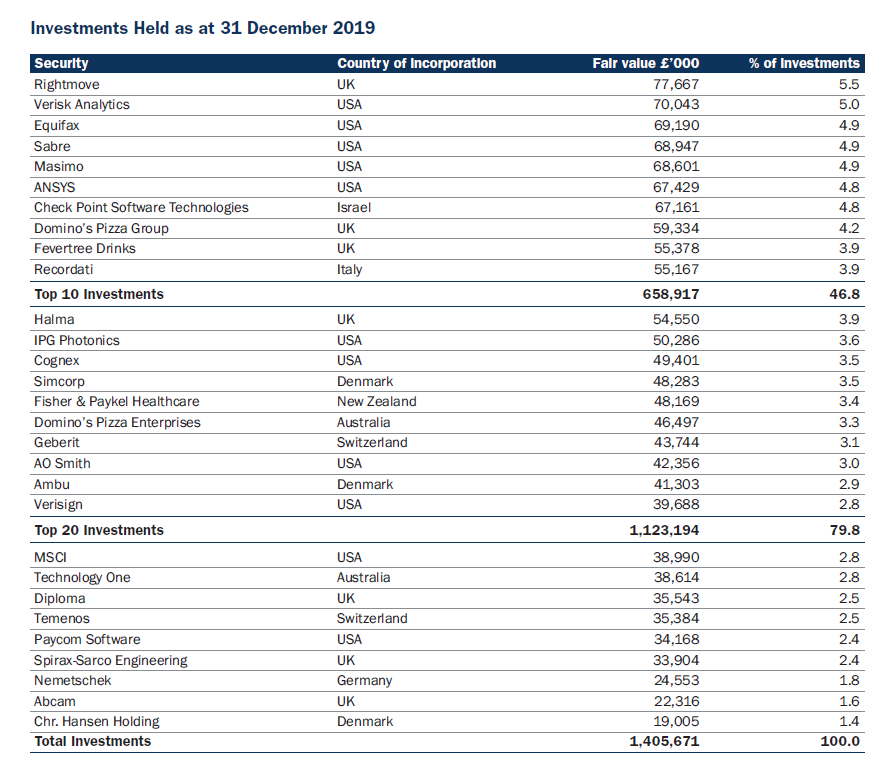Select the 'Halma' security name
The image size is (894, 782).
tap(54, 319)
